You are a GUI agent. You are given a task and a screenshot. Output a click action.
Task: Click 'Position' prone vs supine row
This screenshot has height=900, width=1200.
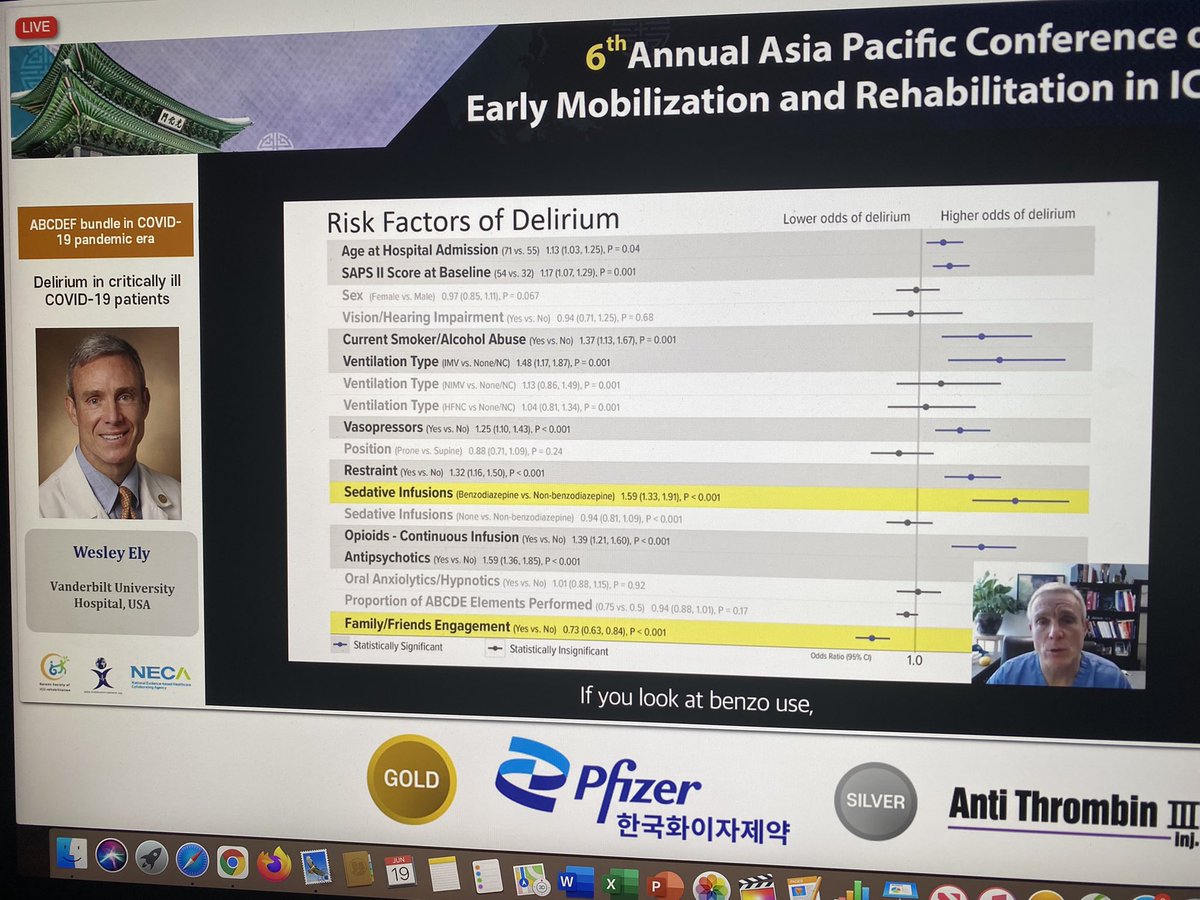[x=709, y=450]
